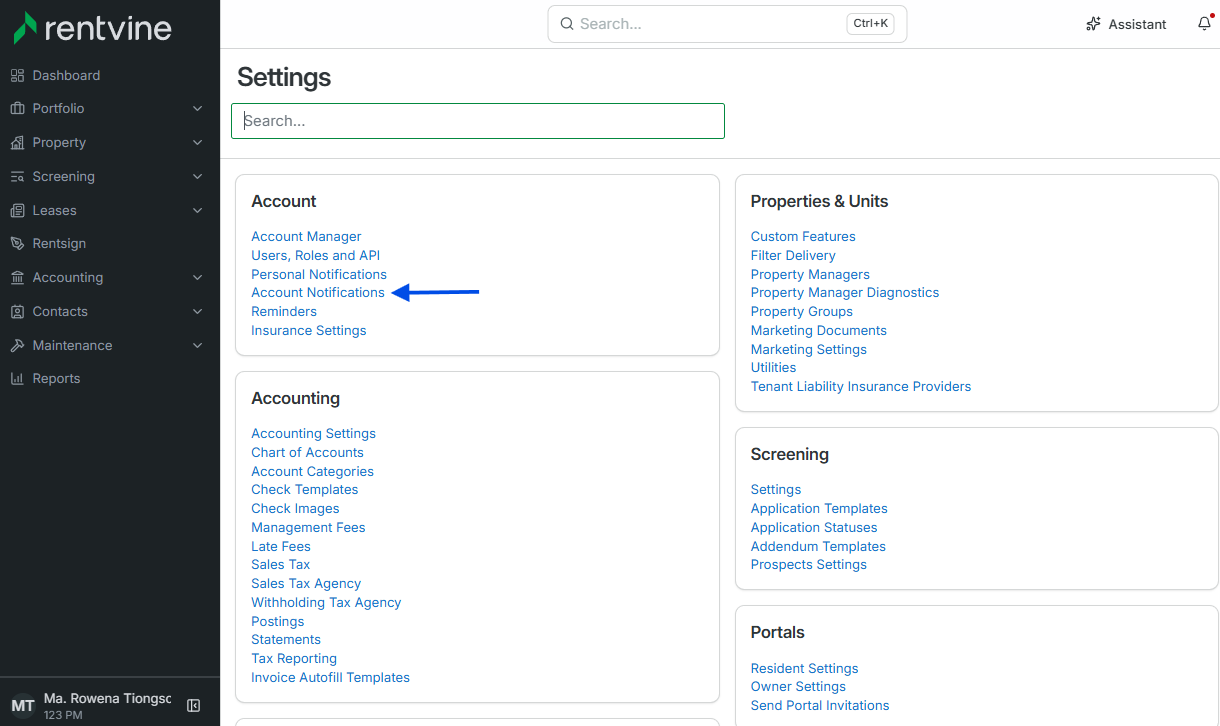Select Leases in the sidebar
1220x726 pixels.
(54, 210)
